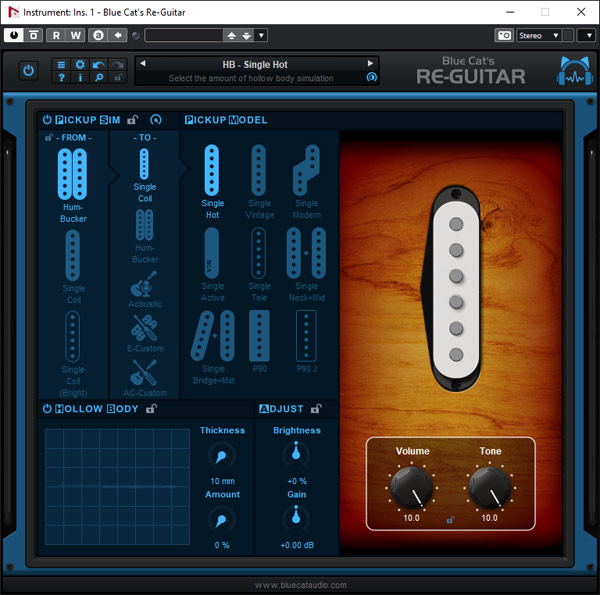Select the Single Vintage pickup model

pyautogui.click(x=259, y=171)
